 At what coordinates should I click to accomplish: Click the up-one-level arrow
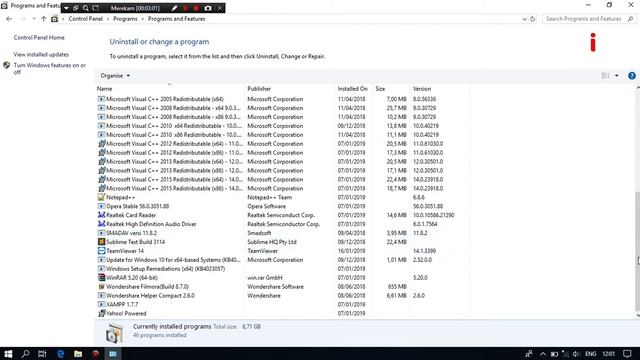[44, 19]
